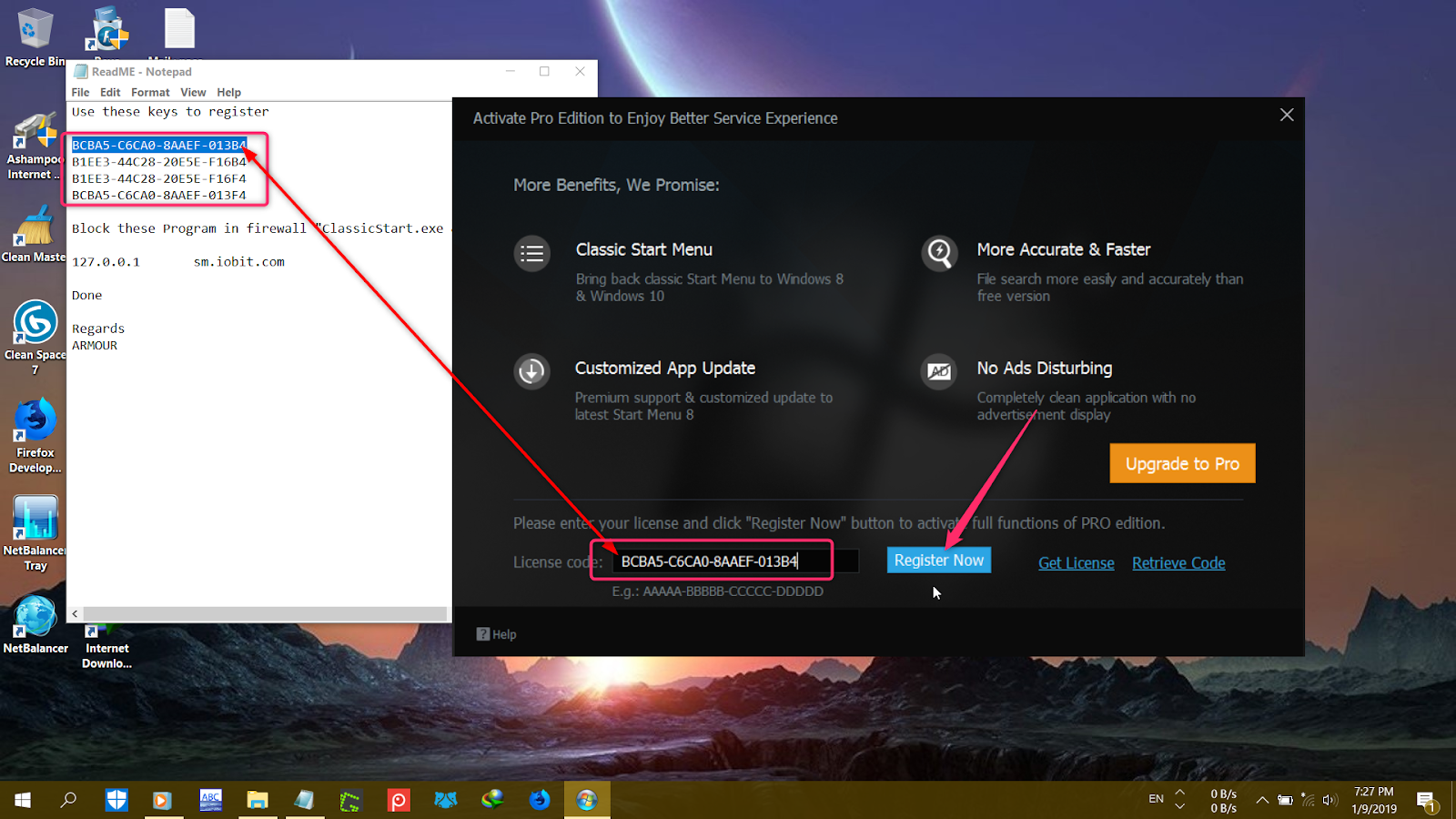
Task: Open the red P app taskbar icon
Action: [398, 800]
